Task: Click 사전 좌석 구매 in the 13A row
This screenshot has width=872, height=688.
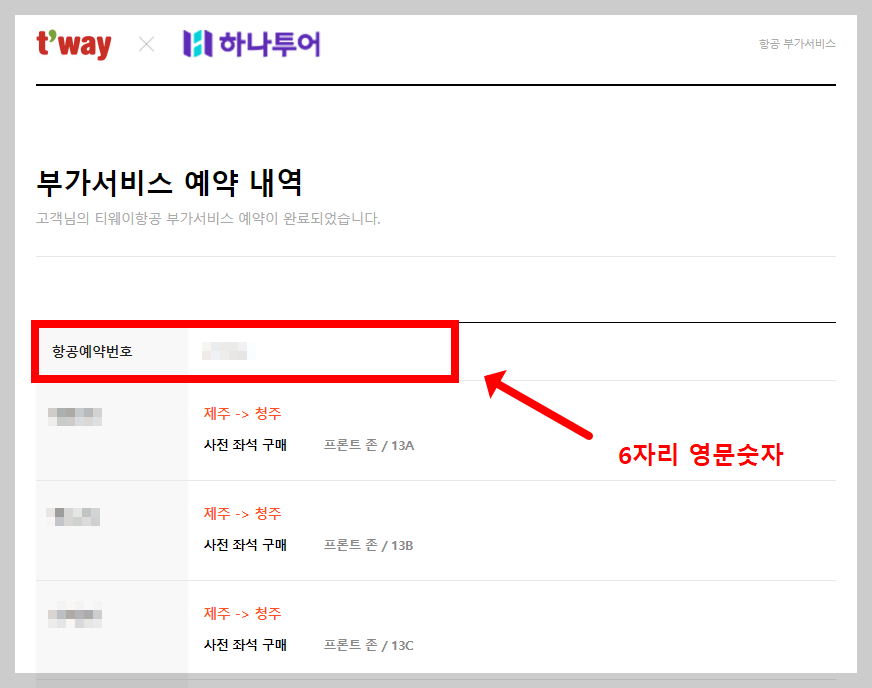Action: tap(245, 445)
